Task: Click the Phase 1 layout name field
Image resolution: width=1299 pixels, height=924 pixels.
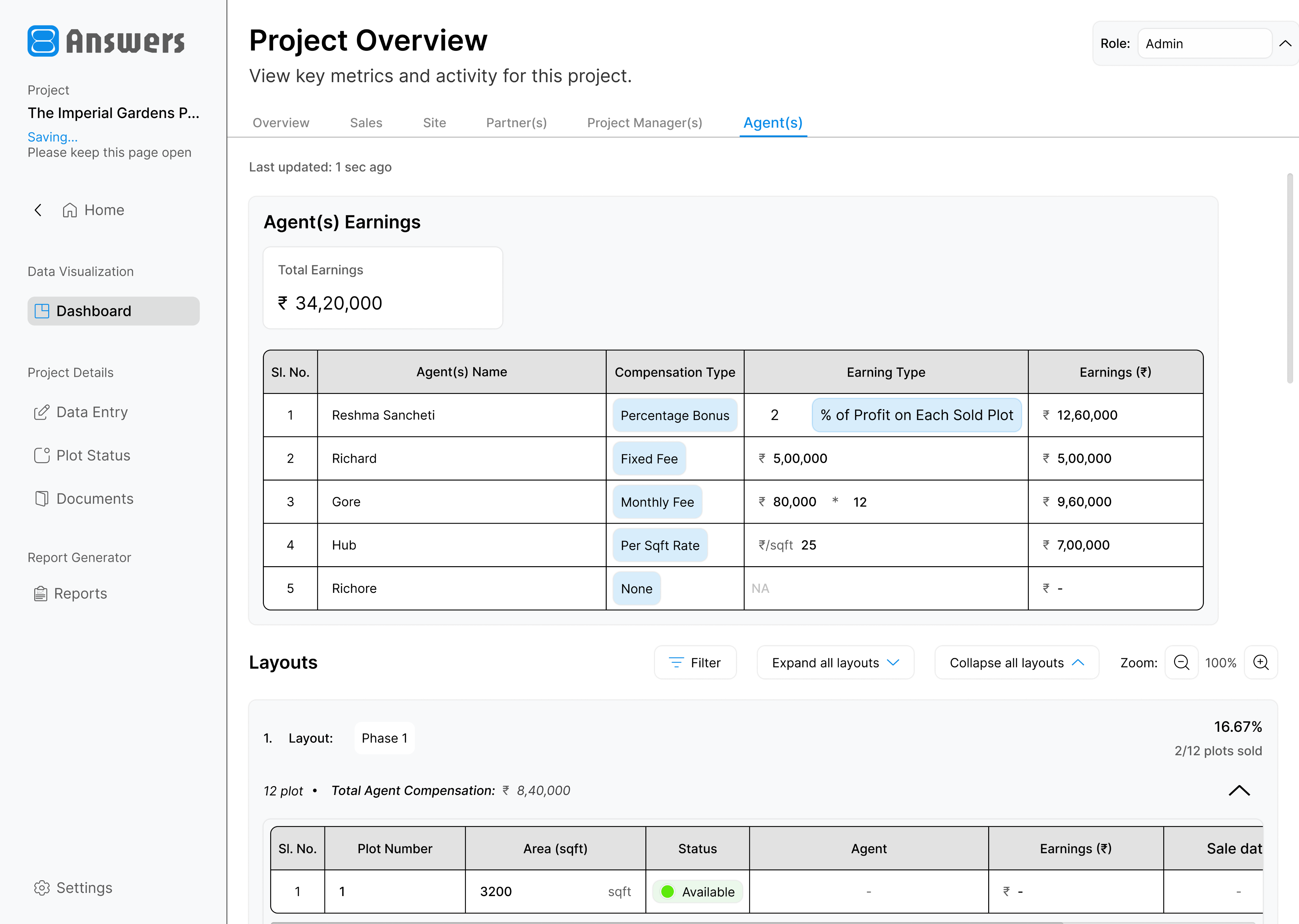Action: click(x=384, y=738)
